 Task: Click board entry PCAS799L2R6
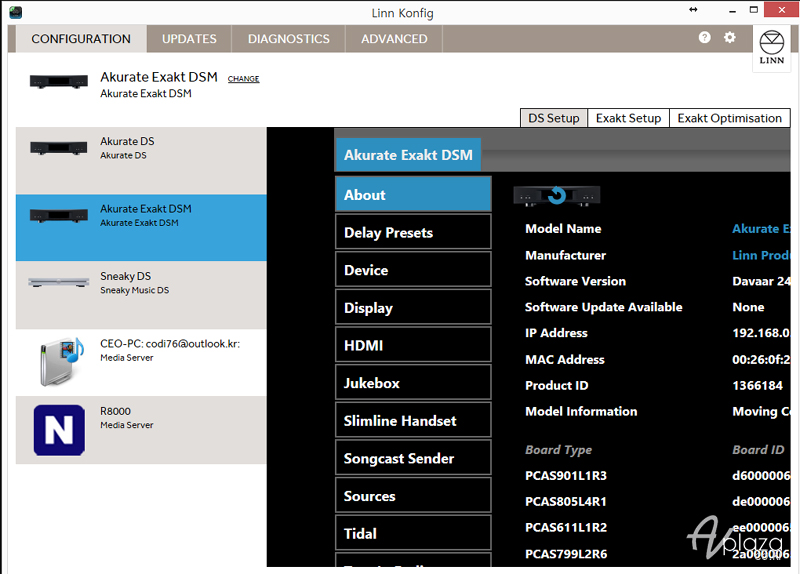(x=566, y=554)
